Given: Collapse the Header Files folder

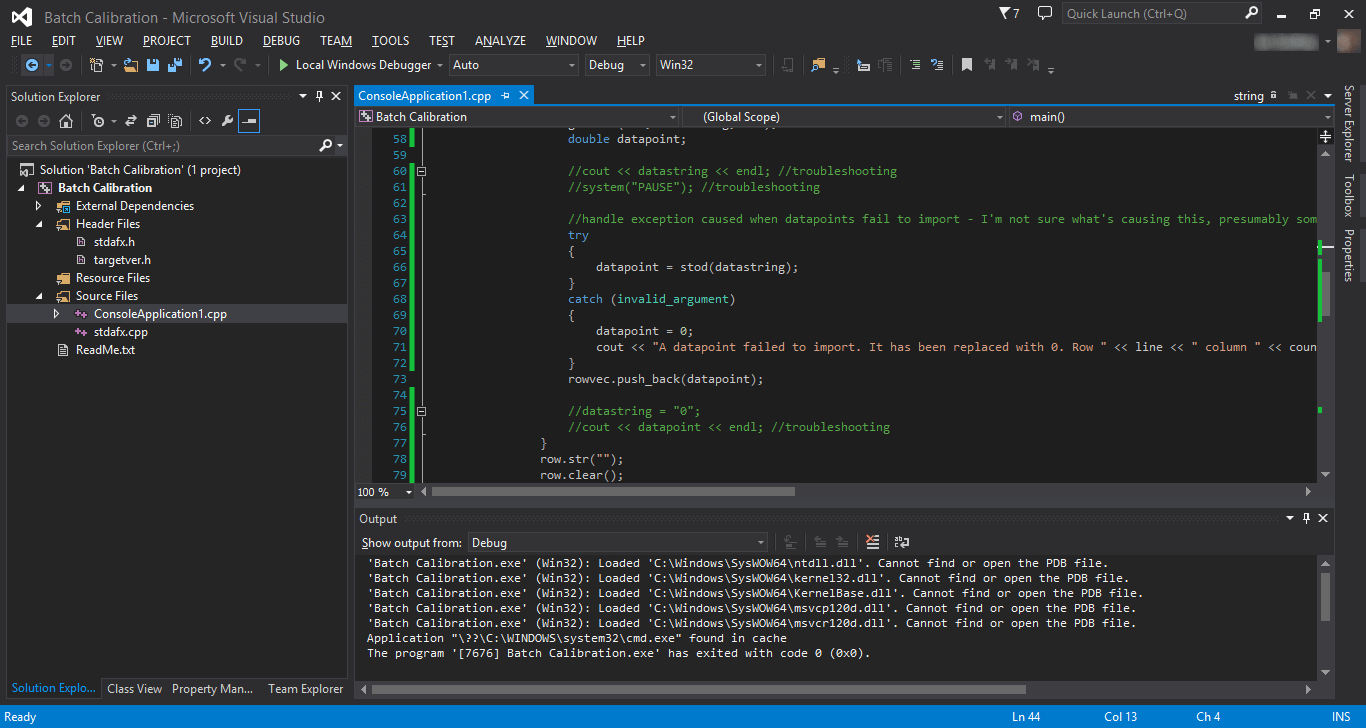Looking at the screenshot, I should click(x=37, y=223).
